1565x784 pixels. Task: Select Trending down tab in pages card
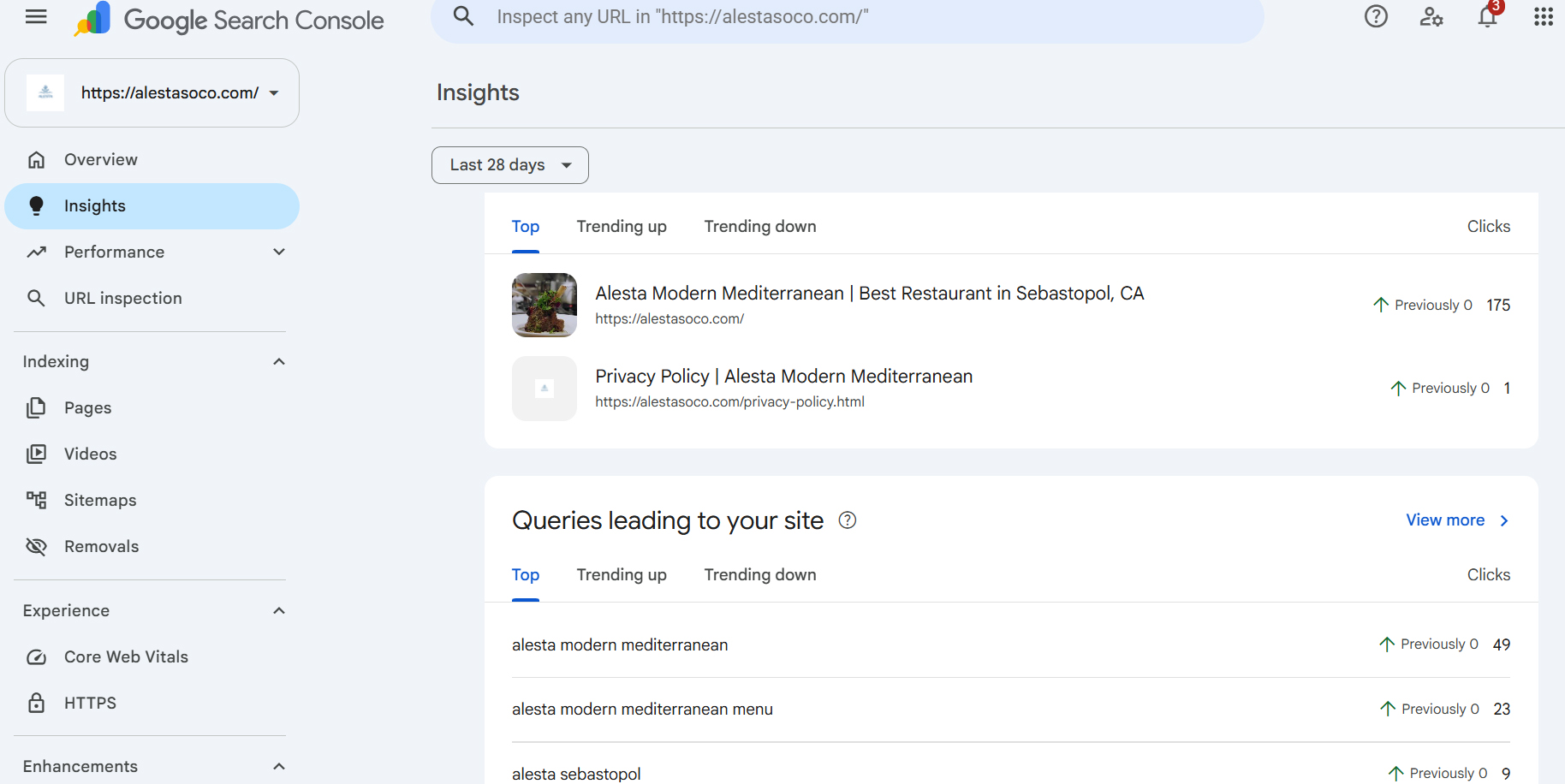[760, 227]
